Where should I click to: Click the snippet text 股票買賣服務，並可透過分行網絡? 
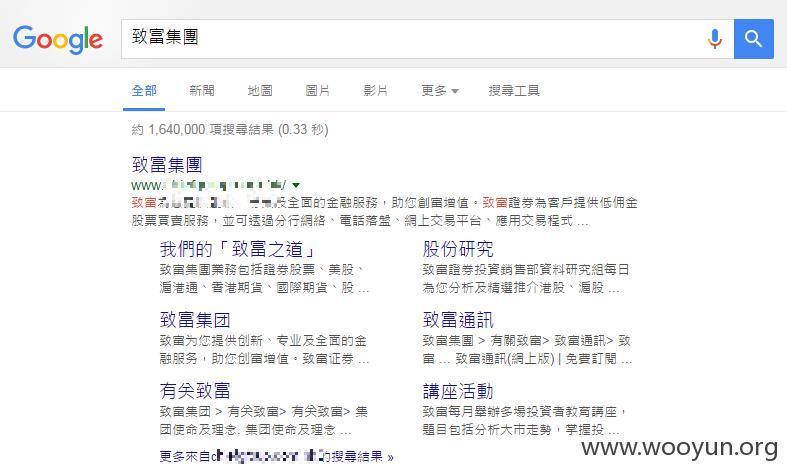coord(228,221)
